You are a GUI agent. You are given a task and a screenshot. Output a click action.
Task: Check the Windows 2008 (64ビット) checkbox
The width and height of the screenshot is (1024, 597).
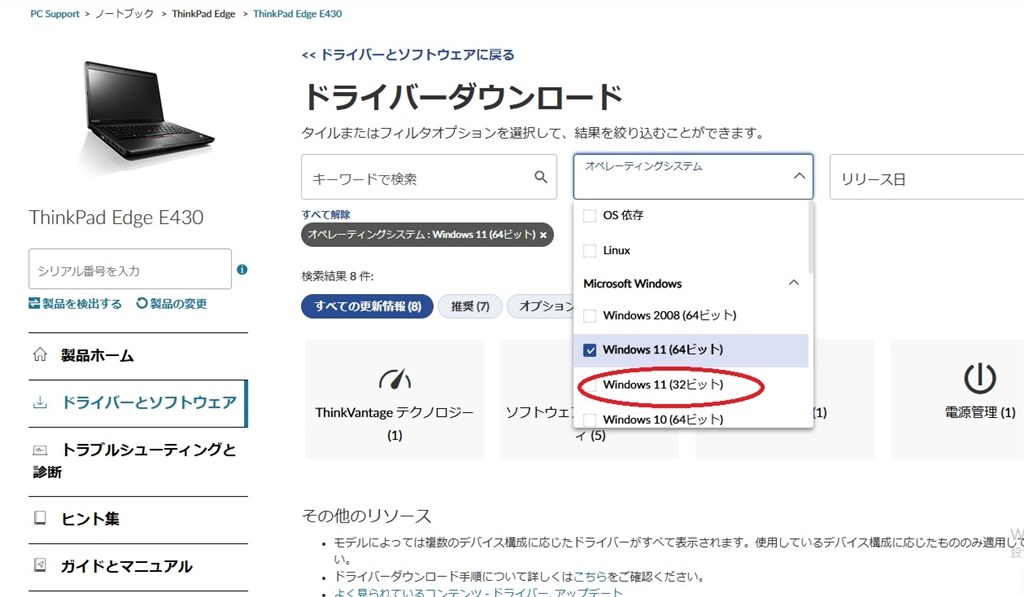[590, 315]
